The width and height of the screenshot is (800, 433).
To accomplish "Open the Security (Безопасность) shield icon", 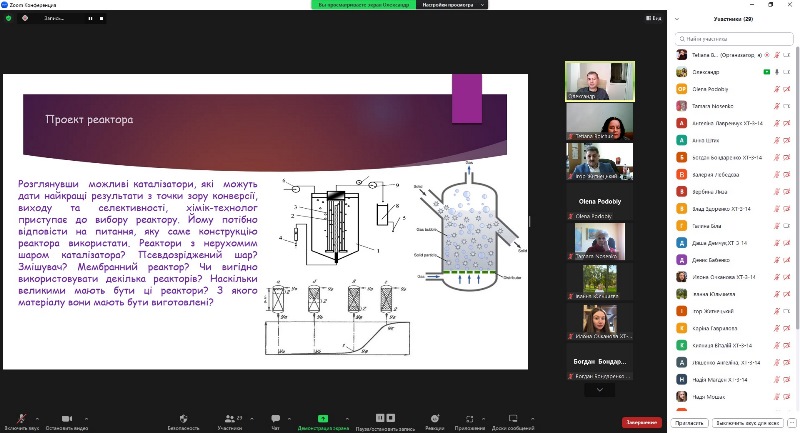I will click(x=183, y=418).
